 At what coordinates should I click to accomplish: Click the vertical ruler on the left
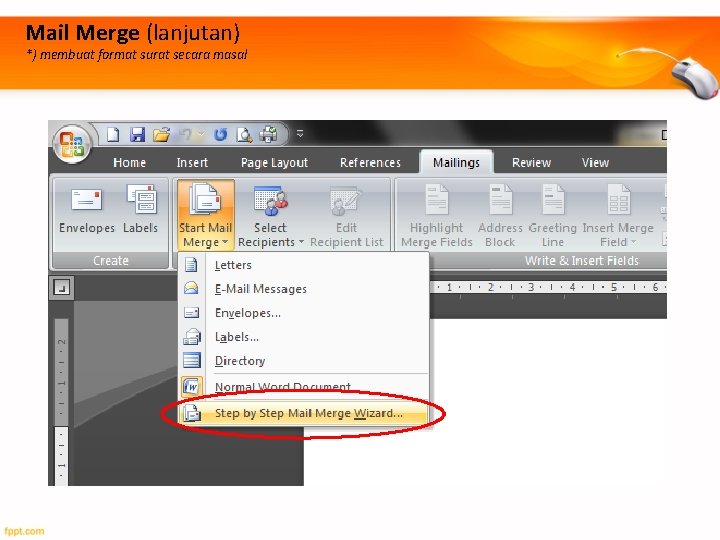[62, 402]
